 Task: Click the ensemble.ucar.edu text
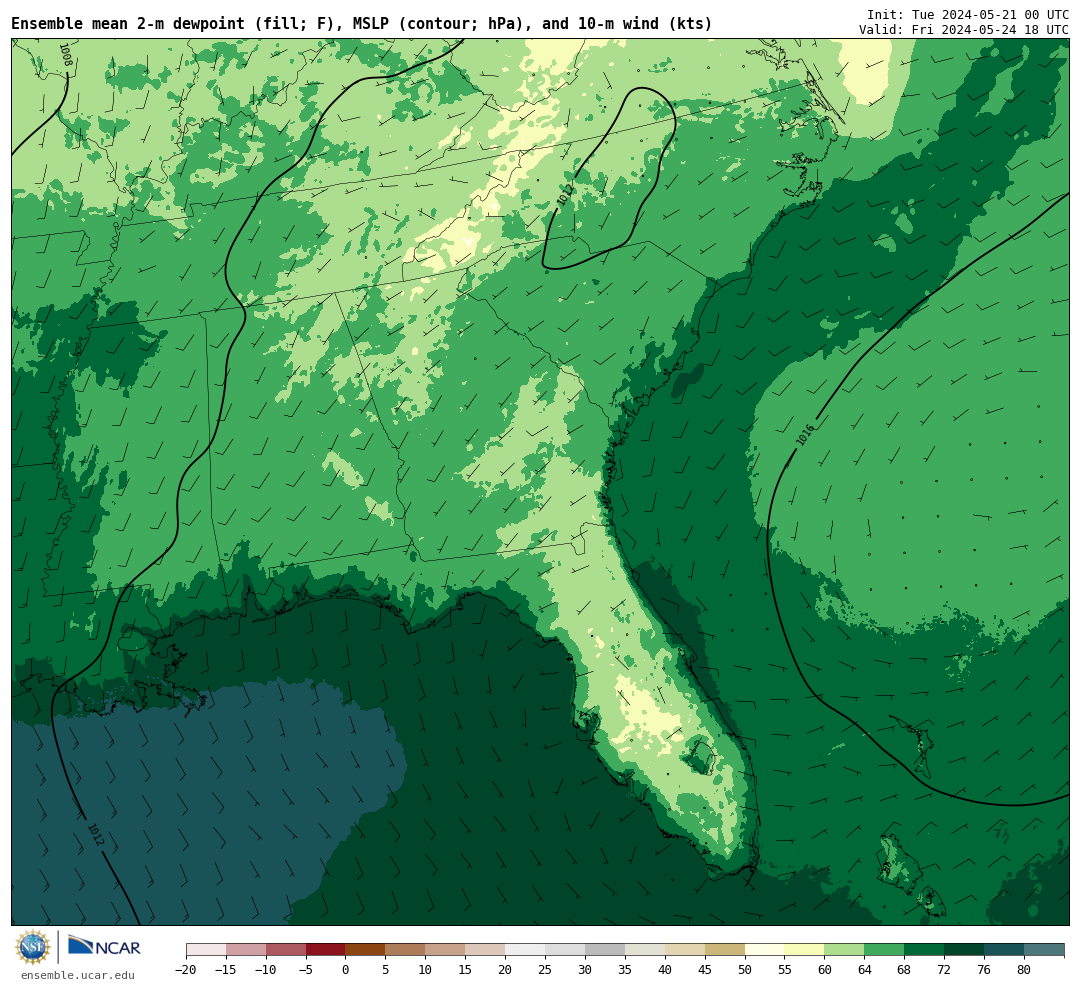click(78, 975)
